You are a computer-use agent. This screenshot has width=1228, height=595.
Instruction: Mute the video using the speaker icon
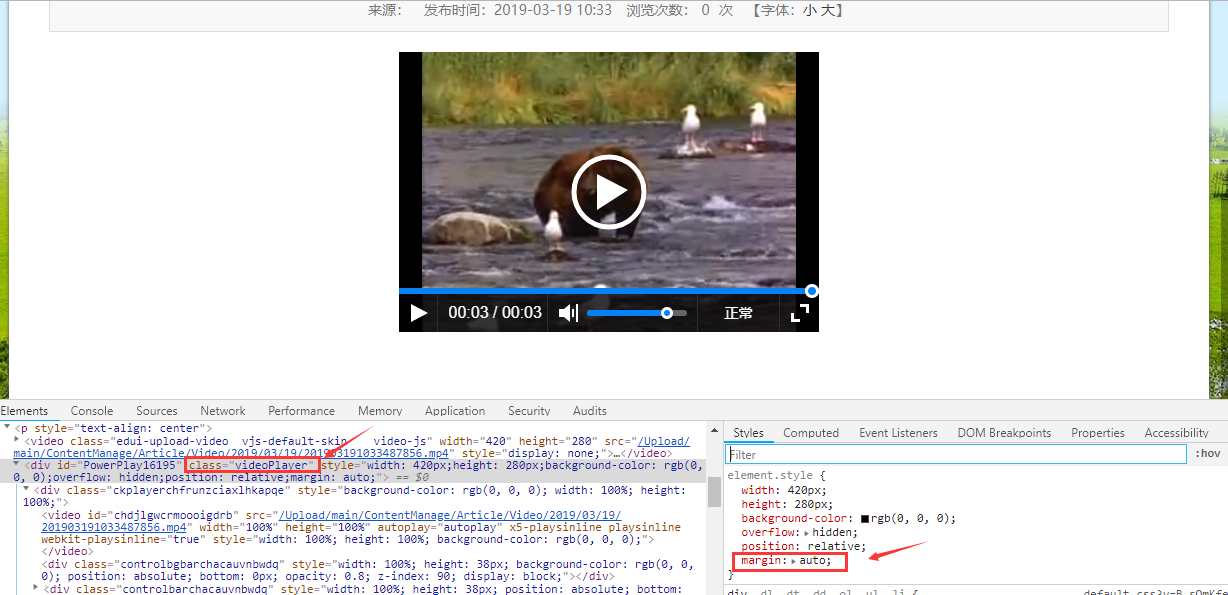(x=568, y=313)
